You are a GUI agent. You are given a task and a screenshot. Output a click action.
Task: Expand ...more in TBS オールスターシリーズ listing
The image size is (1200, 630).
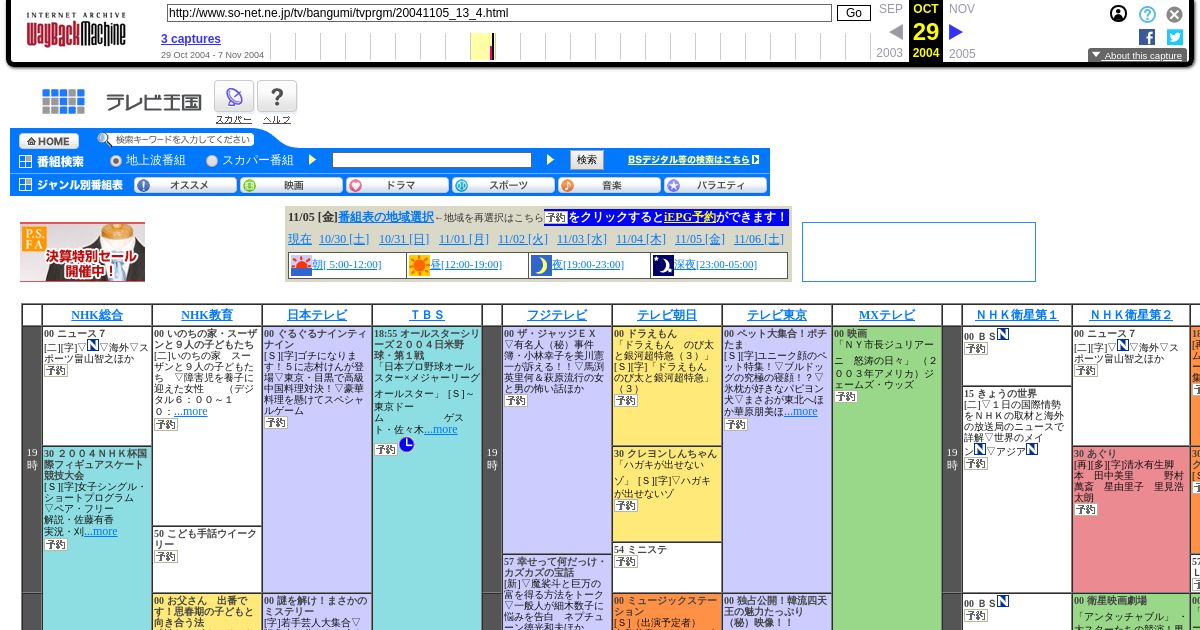point(441,429)
